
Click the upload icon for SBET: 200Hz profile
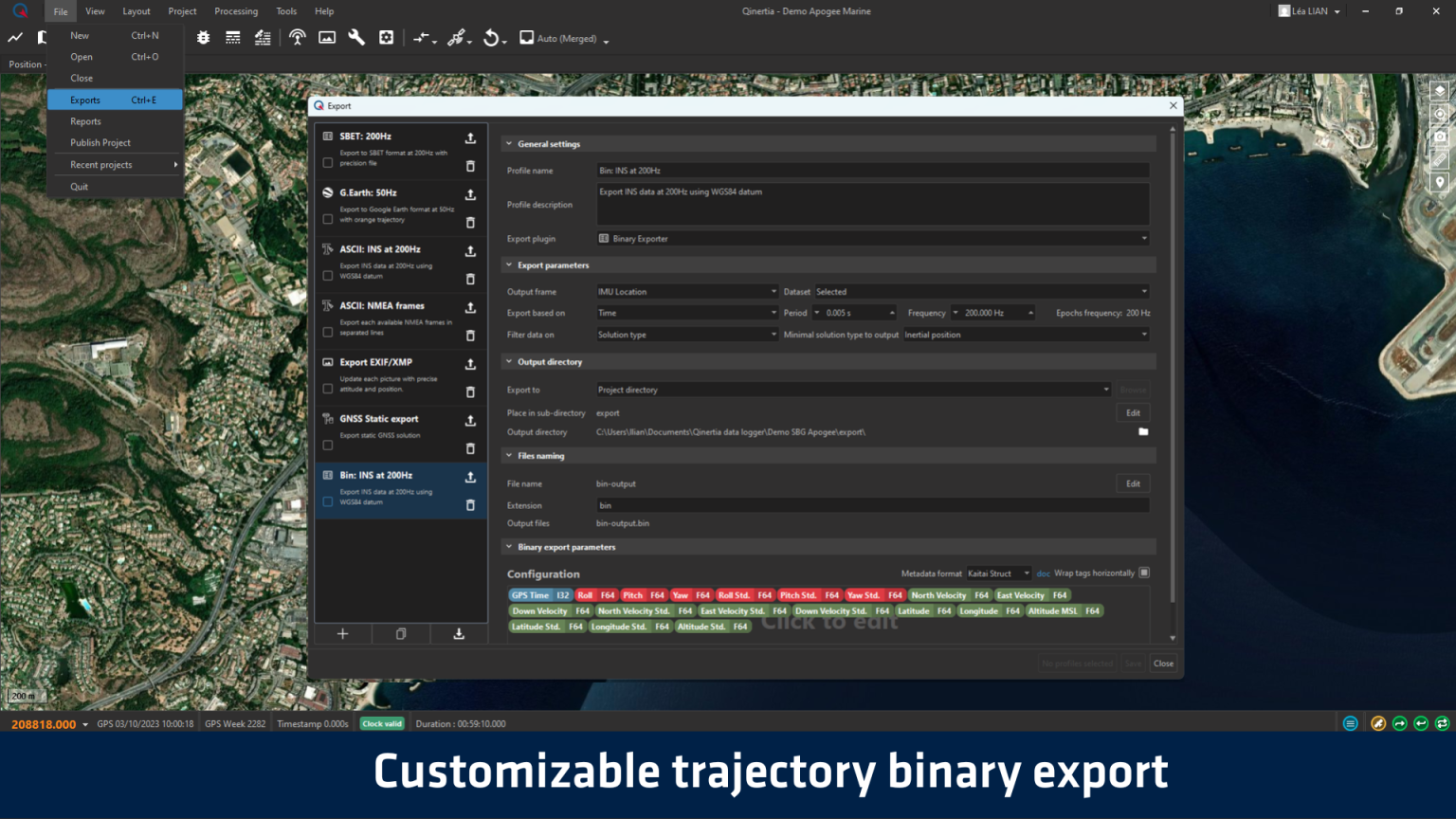click(470, 137)
